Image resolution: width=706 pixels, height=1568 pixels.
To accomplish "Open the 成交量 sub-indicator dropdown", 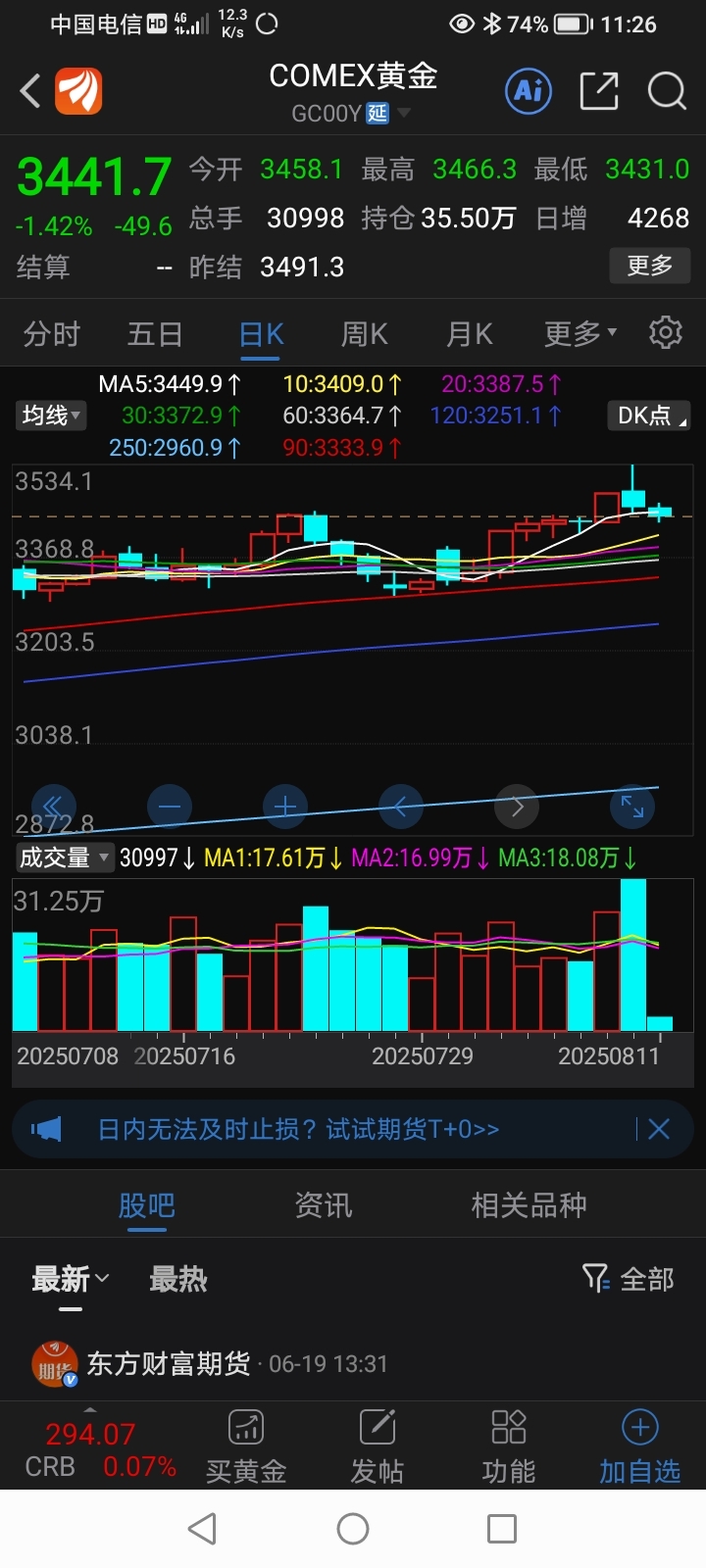I will 65,858.
